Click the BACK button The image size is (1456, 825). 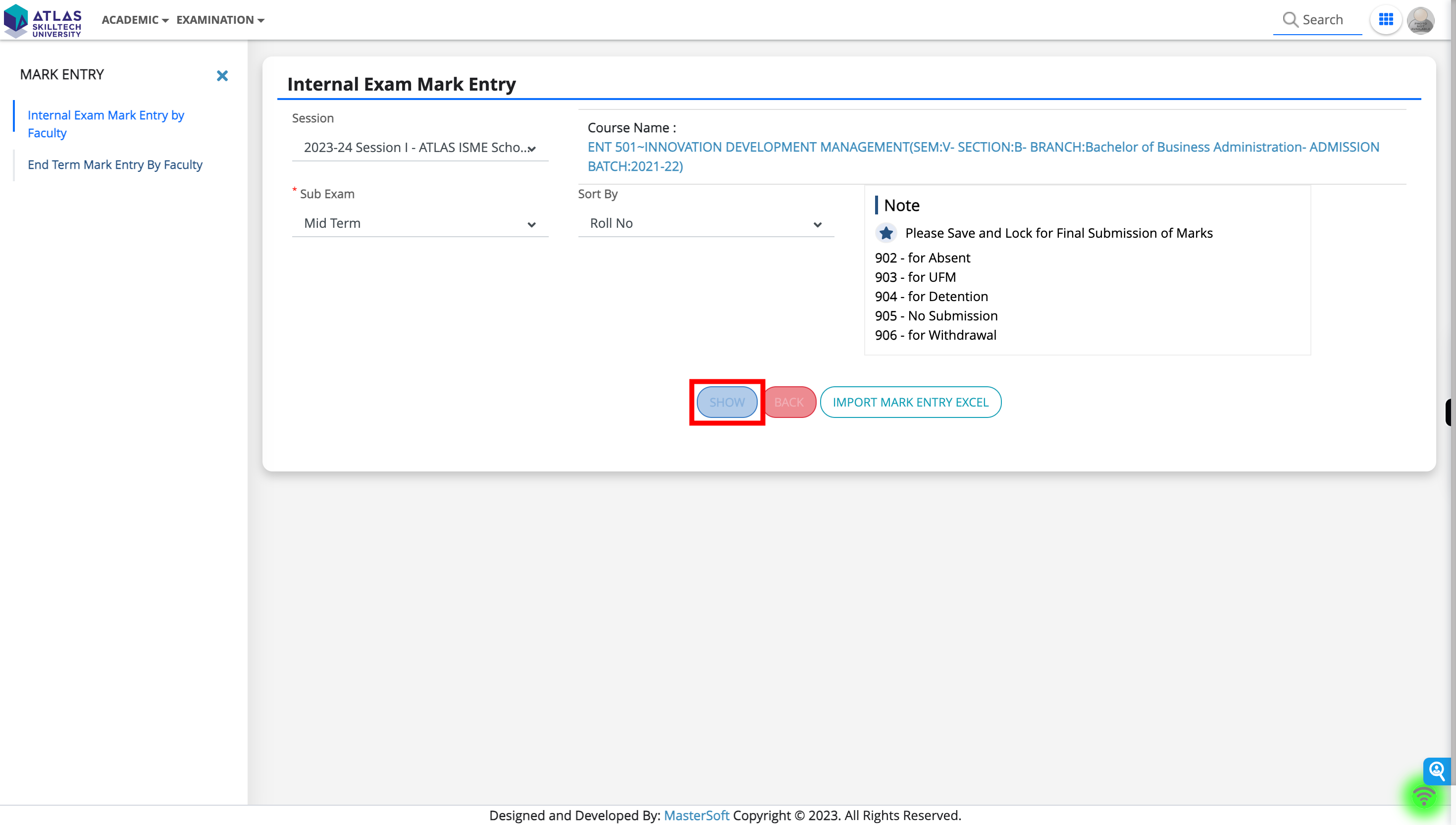(788, 402)
